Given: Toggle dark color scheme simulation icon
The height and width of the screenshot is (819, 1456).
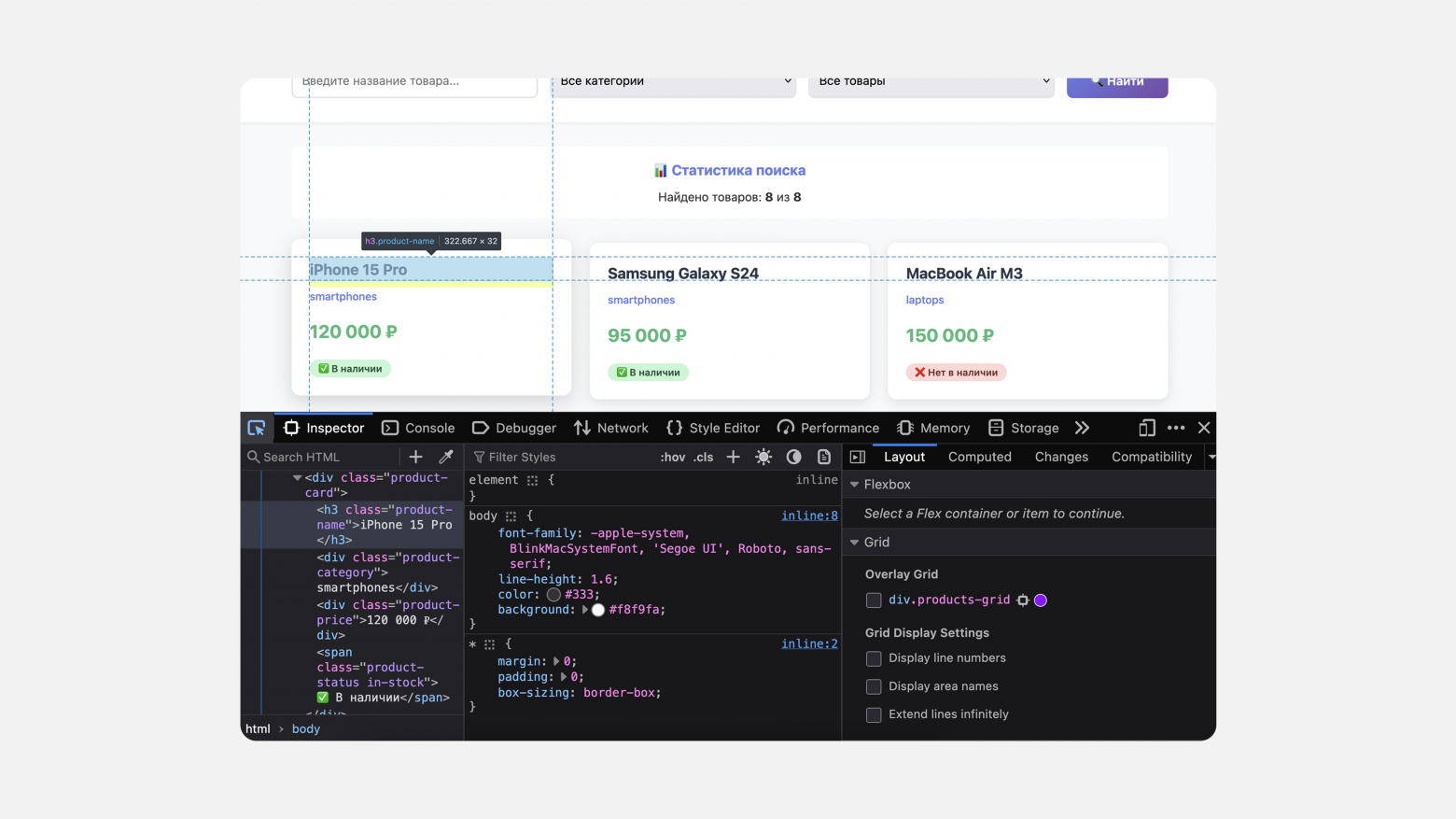Looking at the screenshot, I should pyautogui.click(x=793, y=457).
